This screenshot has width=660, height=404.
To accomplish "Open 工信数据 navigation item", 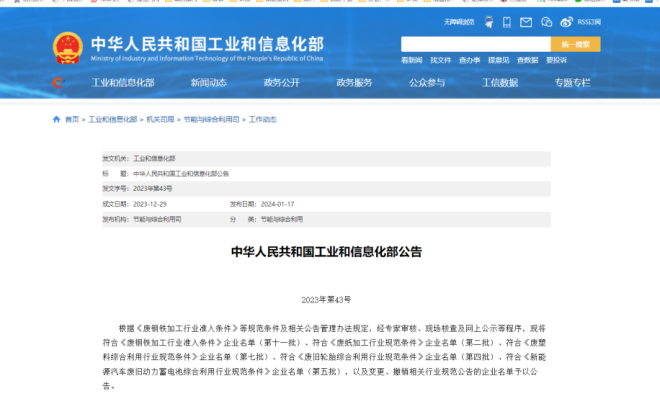I will click(x=500, y=82).
